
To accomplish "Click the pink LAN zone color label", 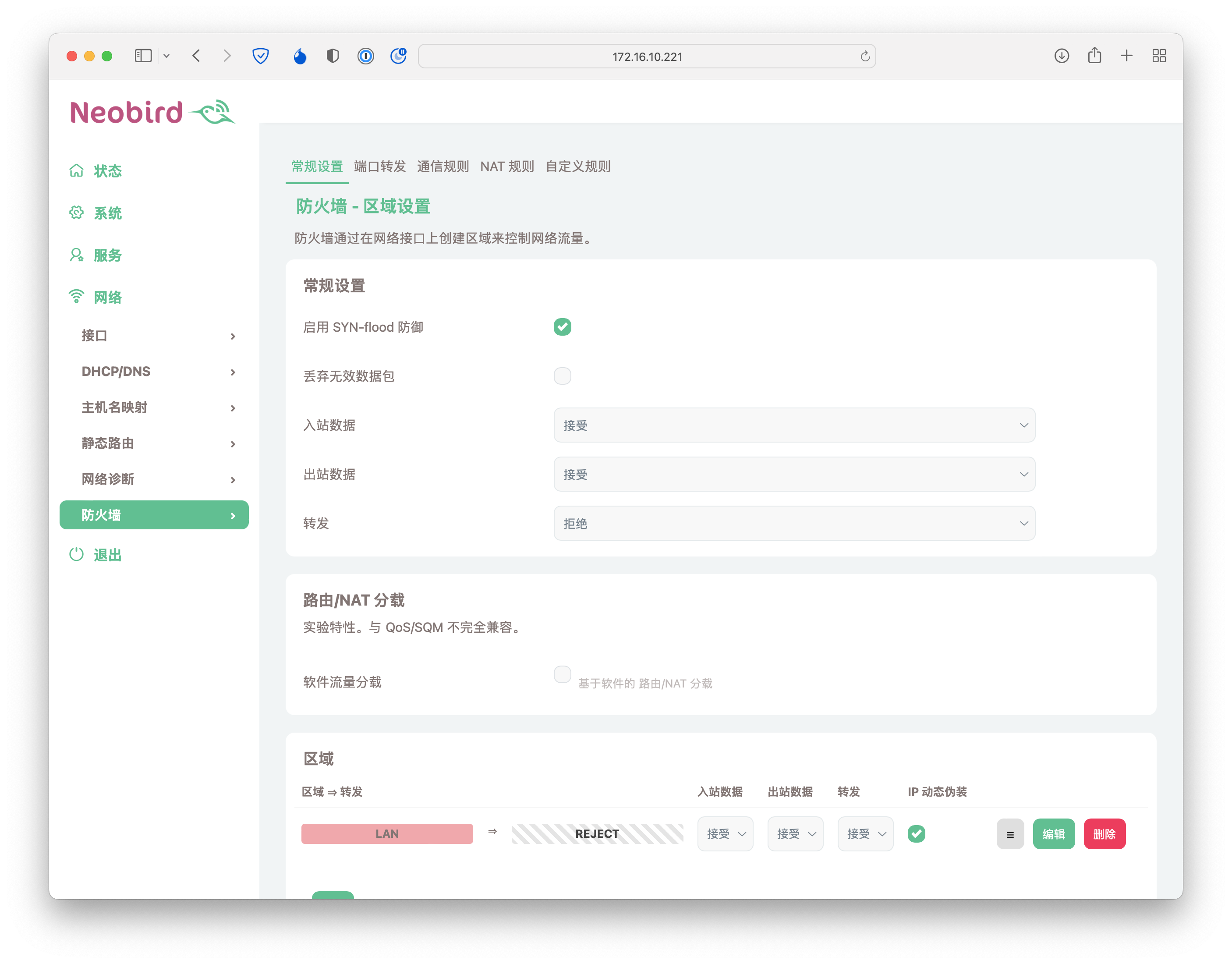I will 387,833.
